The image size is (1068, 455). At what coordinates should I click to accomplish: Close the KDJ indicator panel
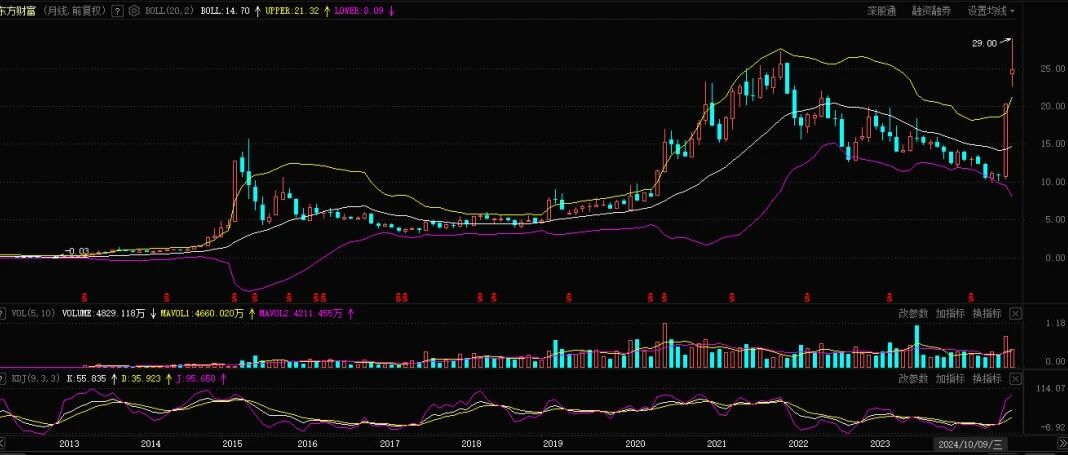point(1015,378)
